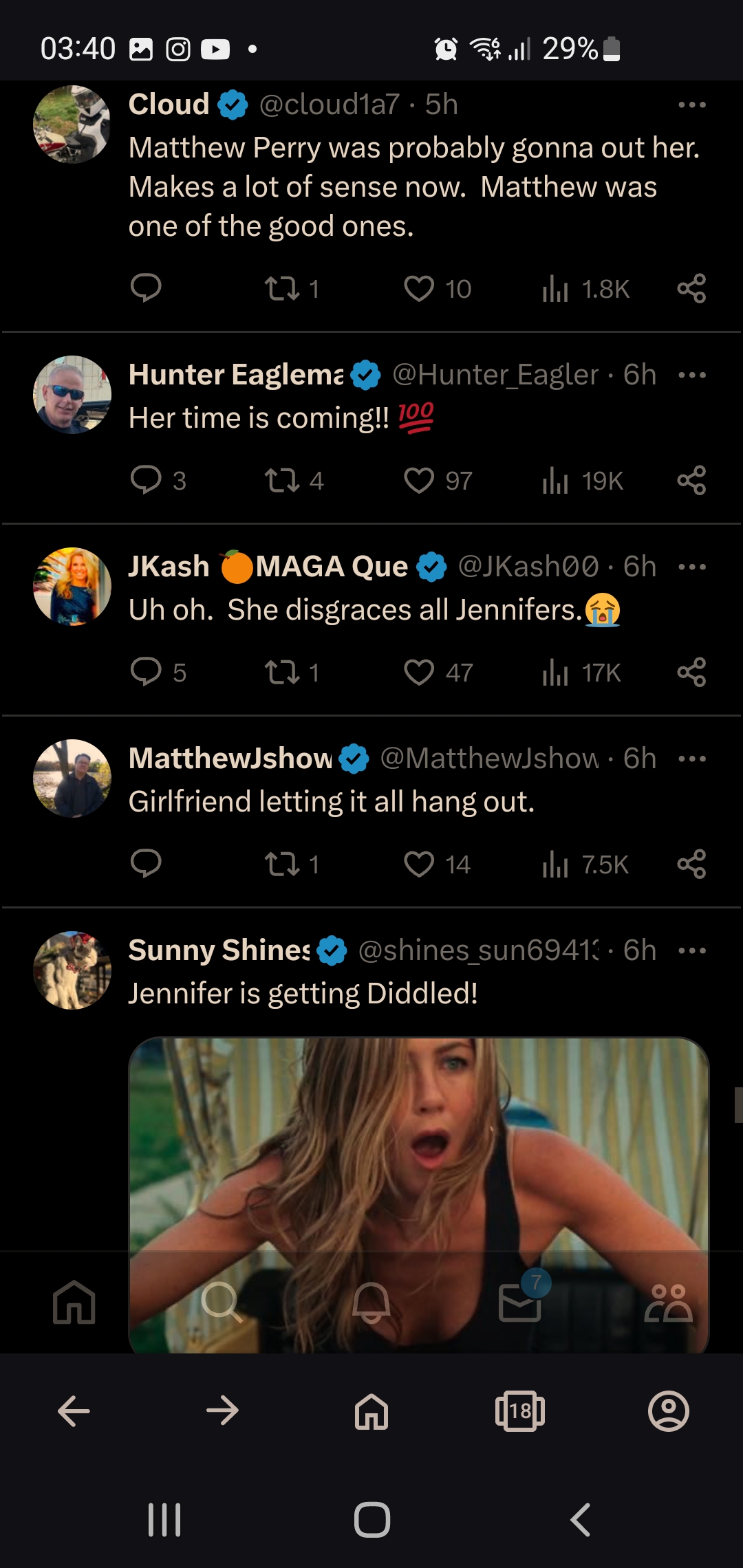
Task: Retweet the Cloud tweet about Matthew Perry
Action: pos(282,289)
